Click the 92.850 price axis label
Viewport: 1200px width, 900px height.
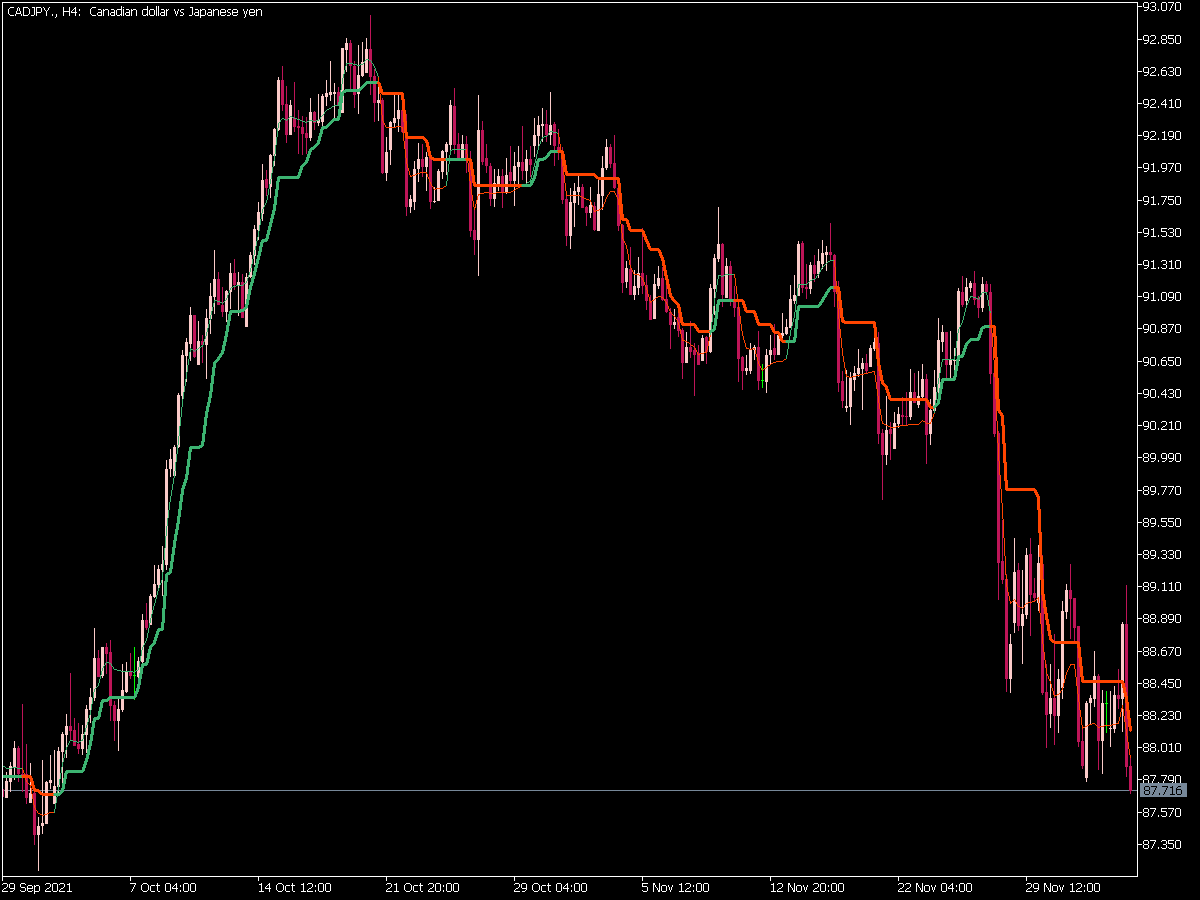click(1163, 39)
